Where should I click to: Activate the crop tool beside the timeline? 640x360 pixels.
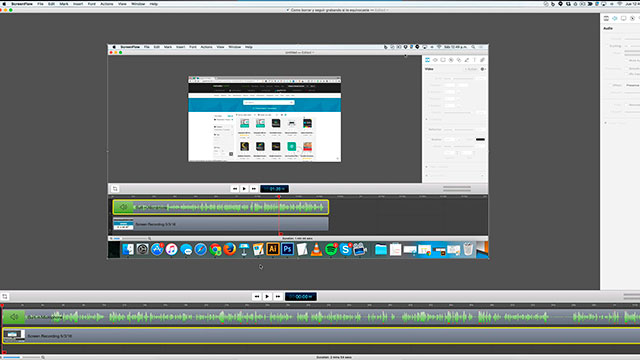5,296
